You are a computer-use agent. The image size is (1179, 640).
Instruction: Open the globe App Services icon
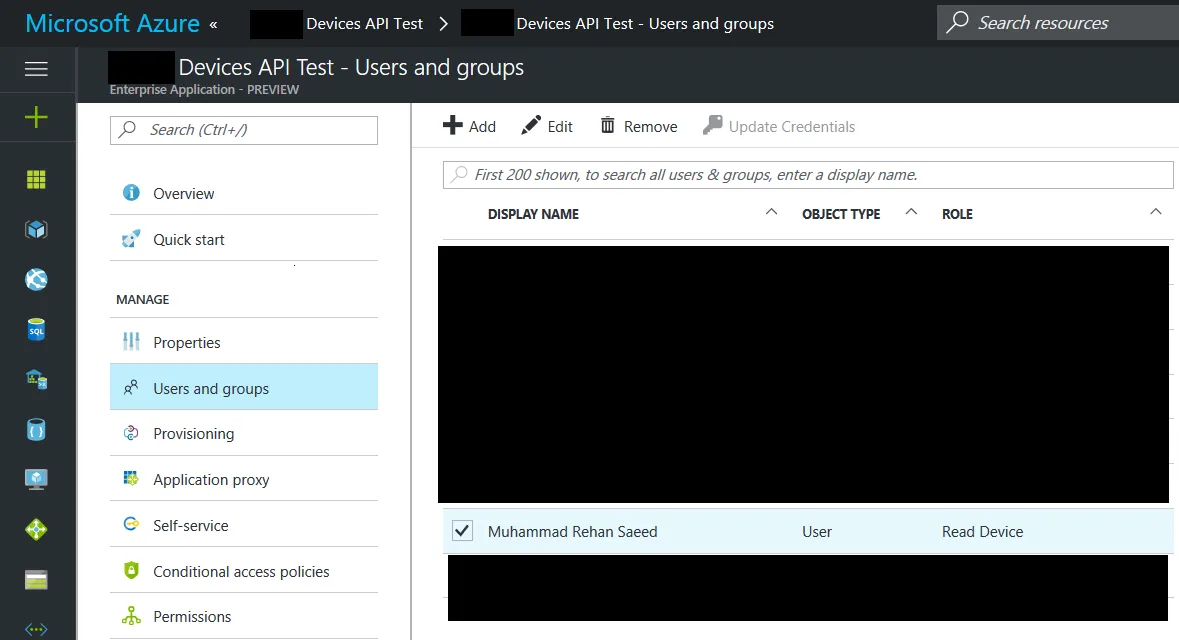(36, 280)
